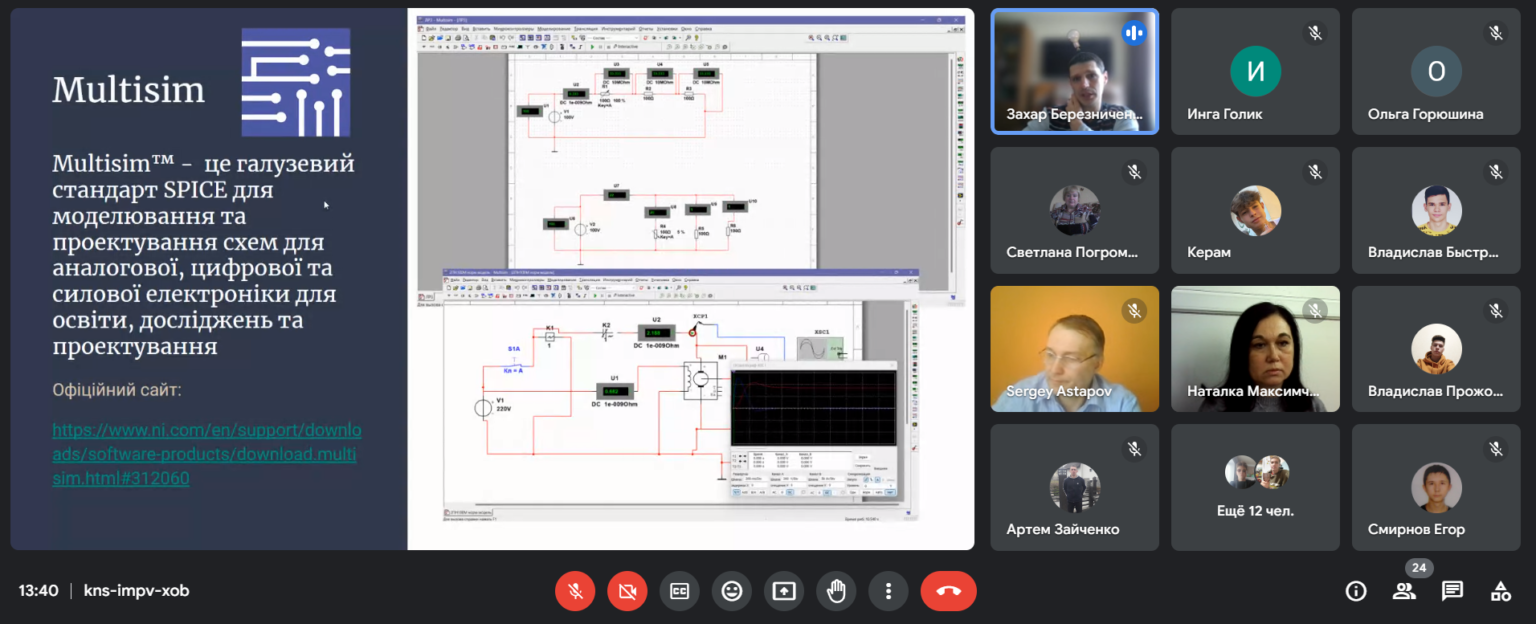
Task: Select Светлана Погром participant tile
Action: pos(1075,210)
